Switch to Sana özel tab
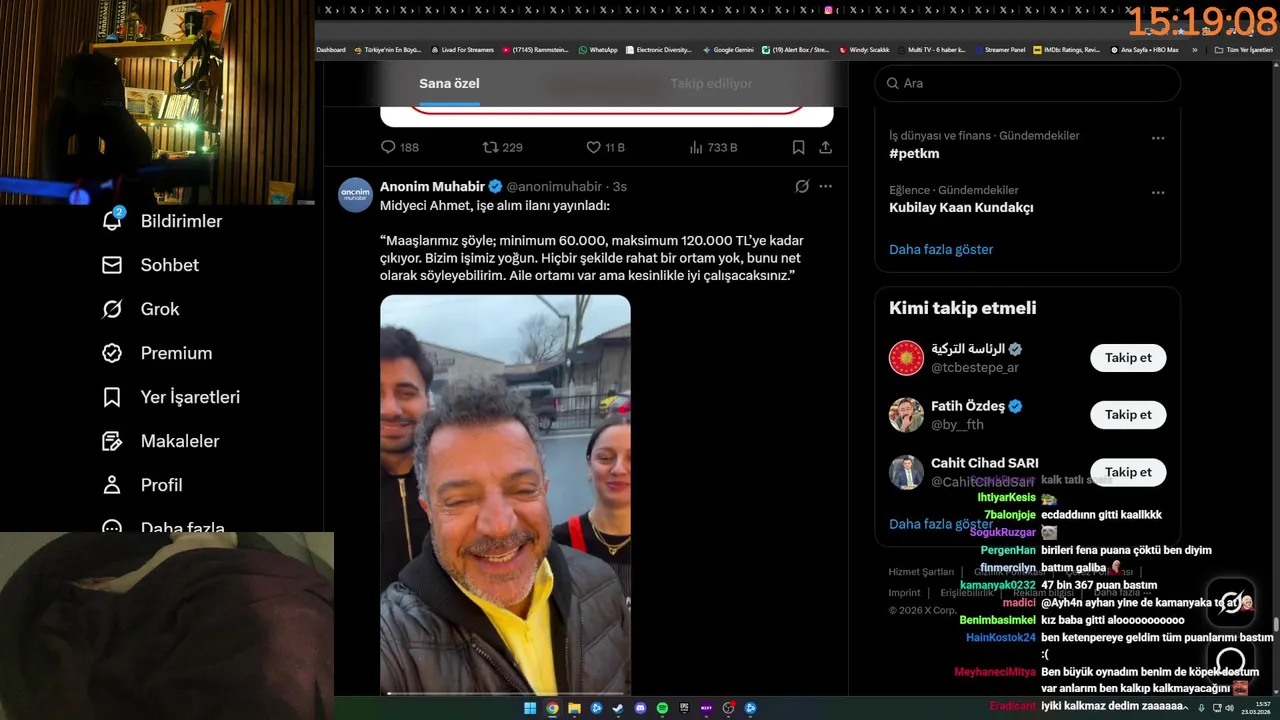The height and width of the screenshot is (720, 1280). tap(449, 83)
